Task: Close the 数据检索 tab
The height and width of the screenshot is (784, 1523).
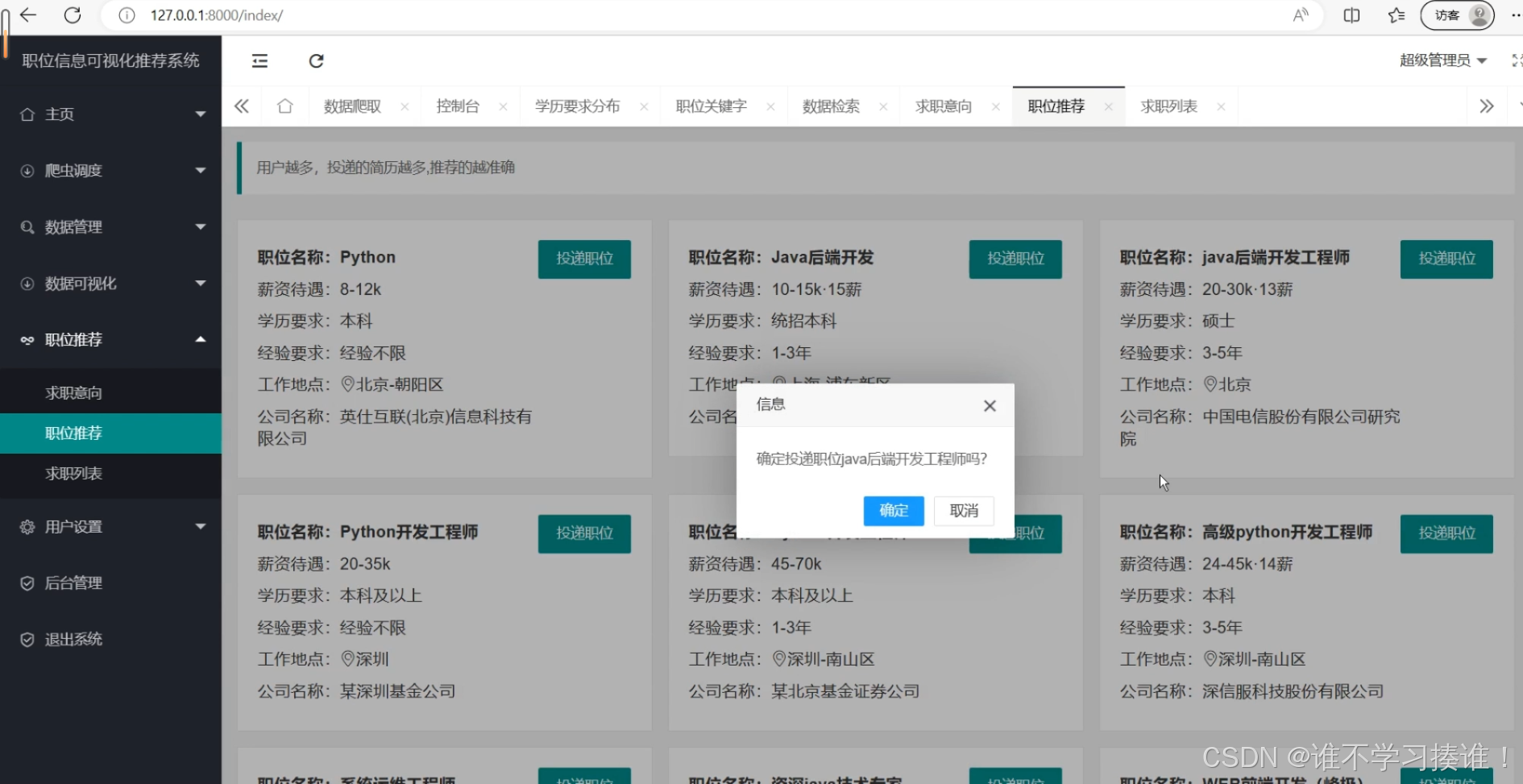Action: [x=883, y=106]
